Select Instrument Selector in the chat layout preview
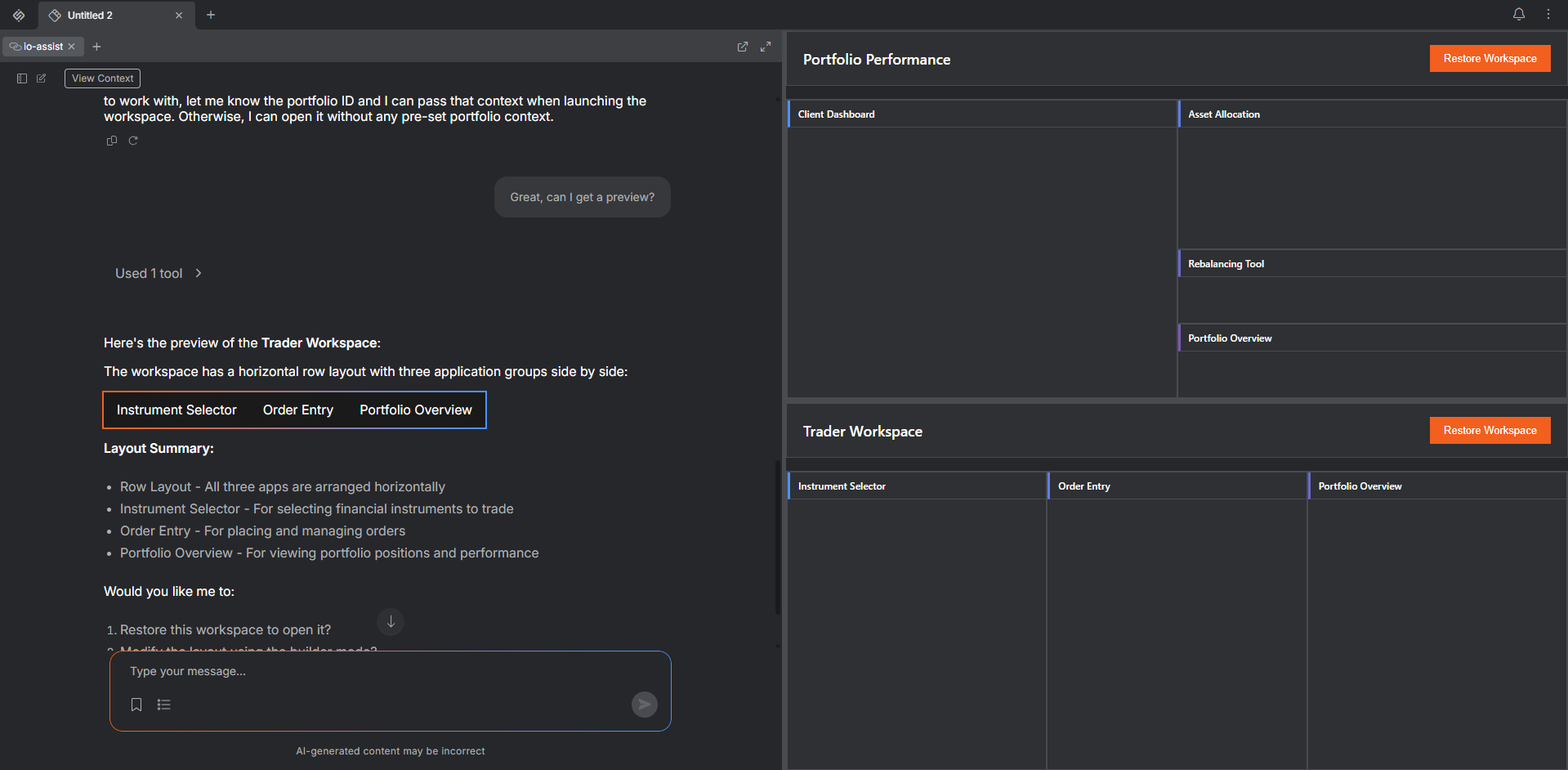The width and height of the screenshot is (1568, 770). click(x=176, y=410)
